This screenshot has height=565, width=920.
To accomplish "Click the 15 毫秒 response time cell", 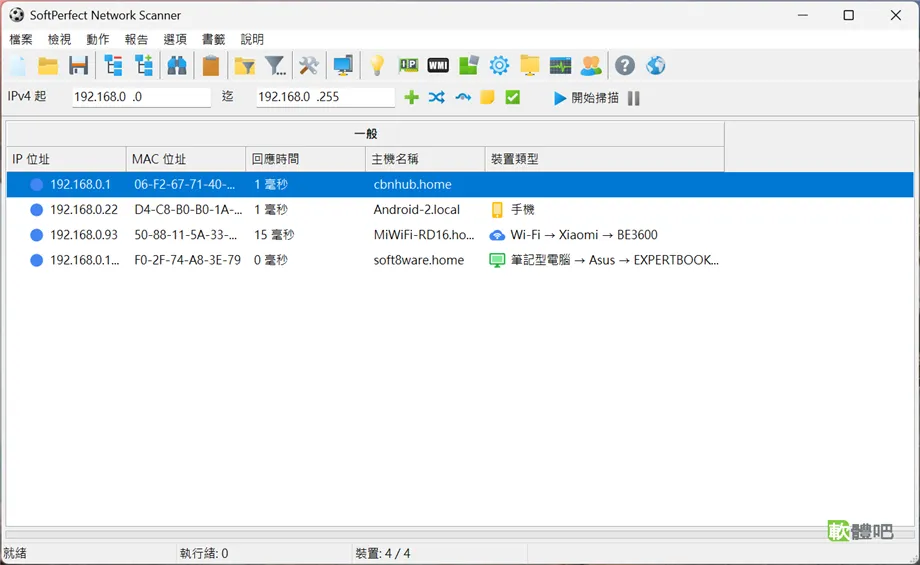I will (274, 235).
